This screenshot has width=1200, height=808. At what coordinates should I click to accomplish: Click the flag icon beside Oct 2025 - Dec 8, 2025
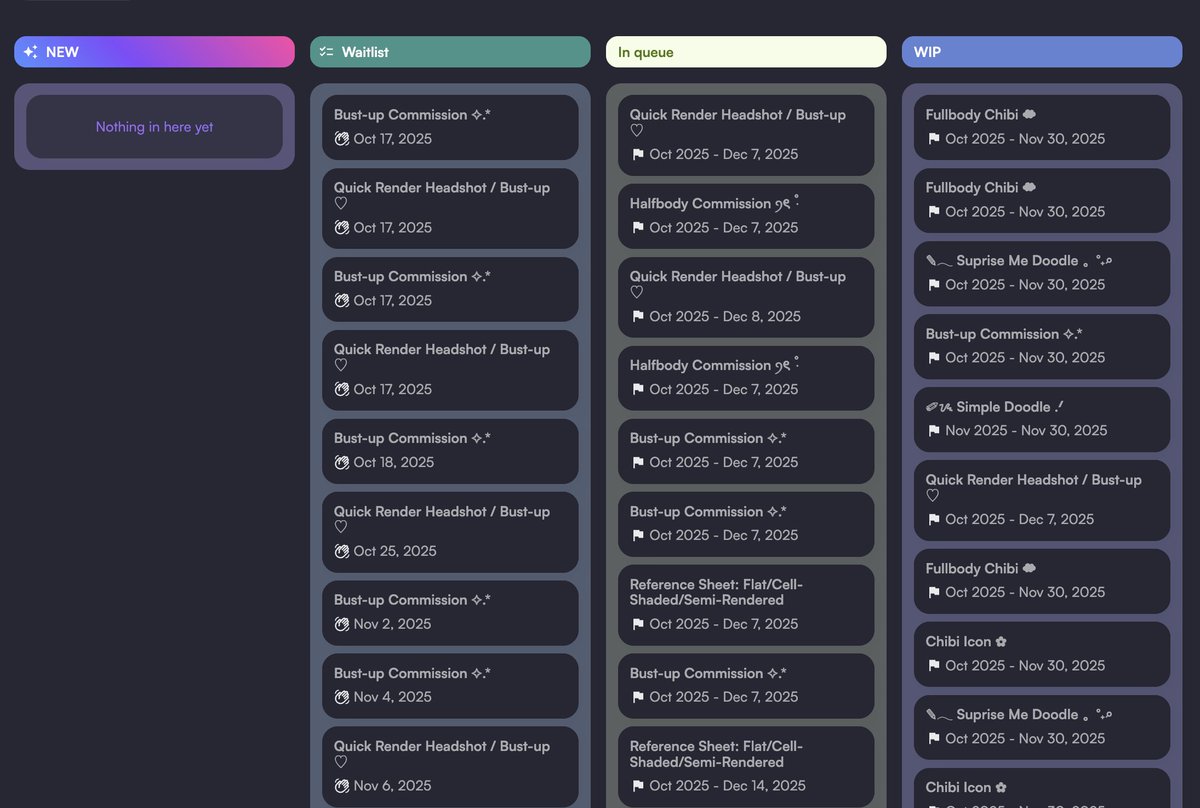tap(637, 316)
